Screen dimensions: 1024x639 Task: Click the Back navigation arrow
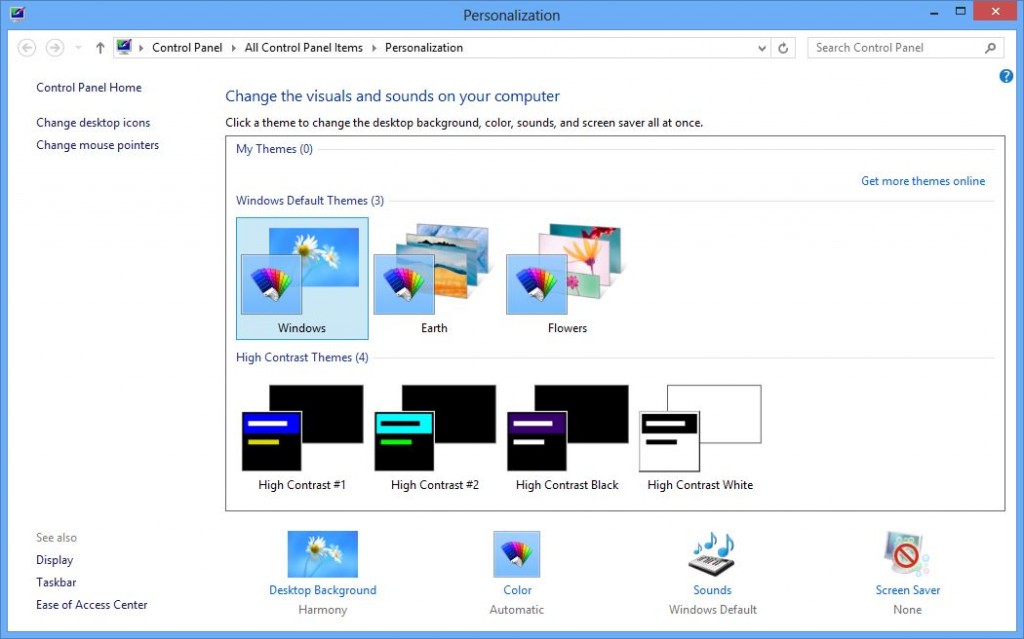coord(27,48)
